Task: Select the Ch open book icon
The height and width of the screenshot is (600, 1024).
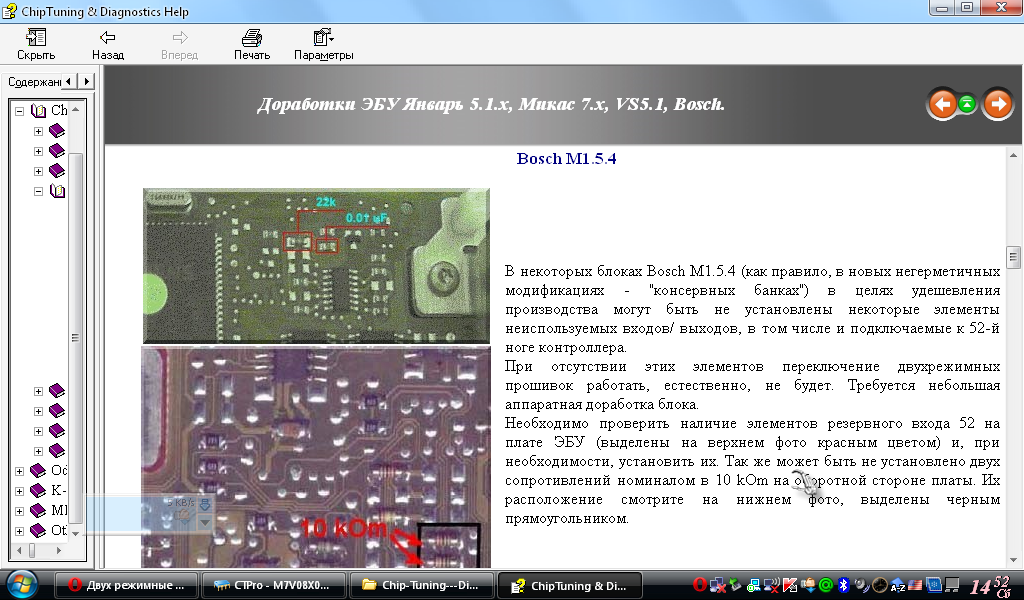Action: pyautogui.click(x=39, y=110)
